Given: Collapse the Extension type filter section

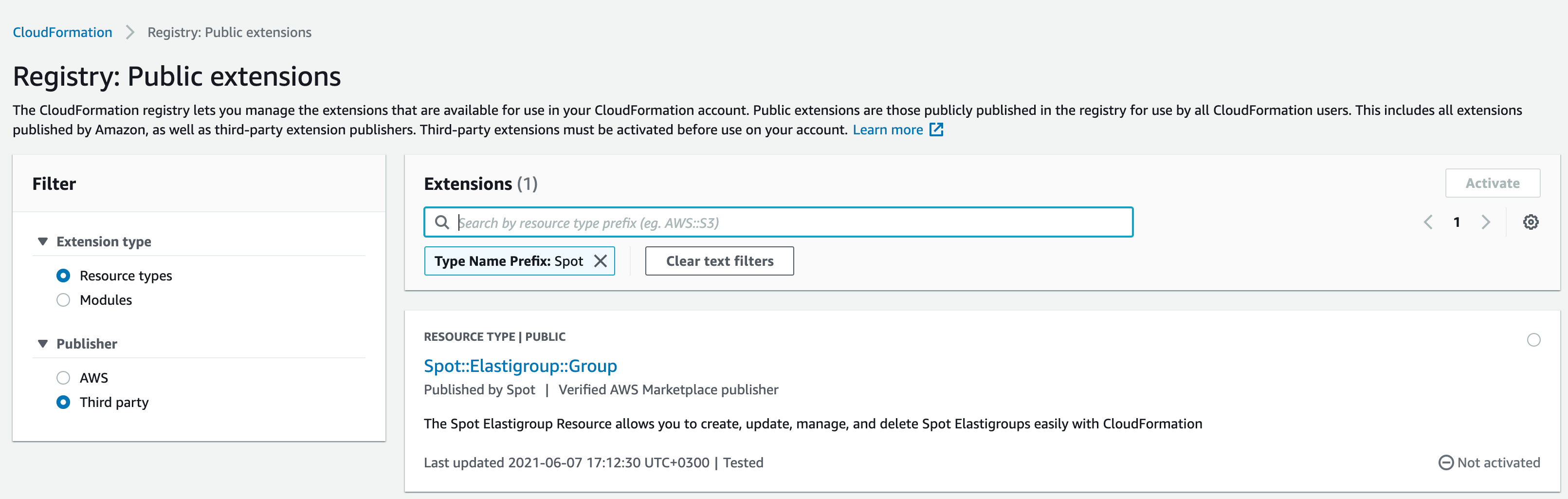Looking at the screenshot, I should (43, 242).
